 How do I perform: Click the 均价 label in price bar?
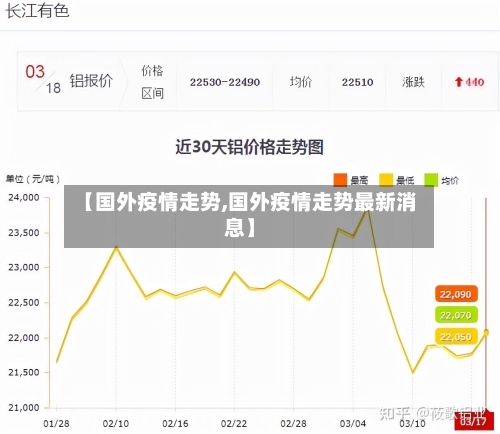pos(301,82)
